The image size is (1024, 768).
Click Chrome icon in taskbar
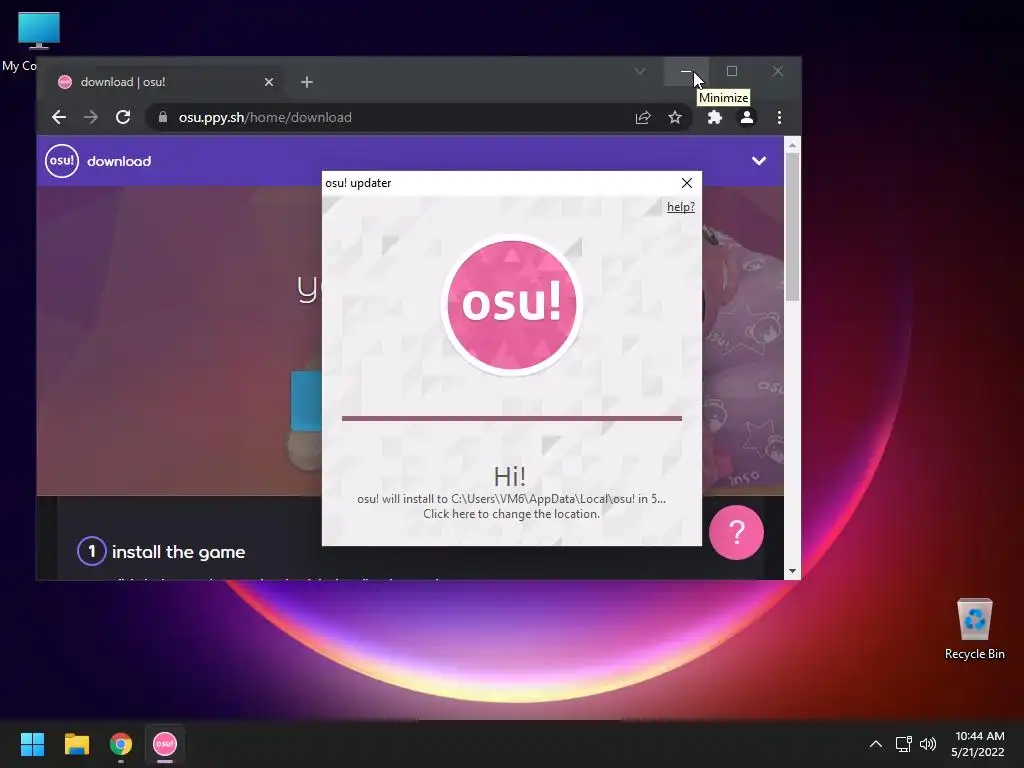(x=121, y=744)
